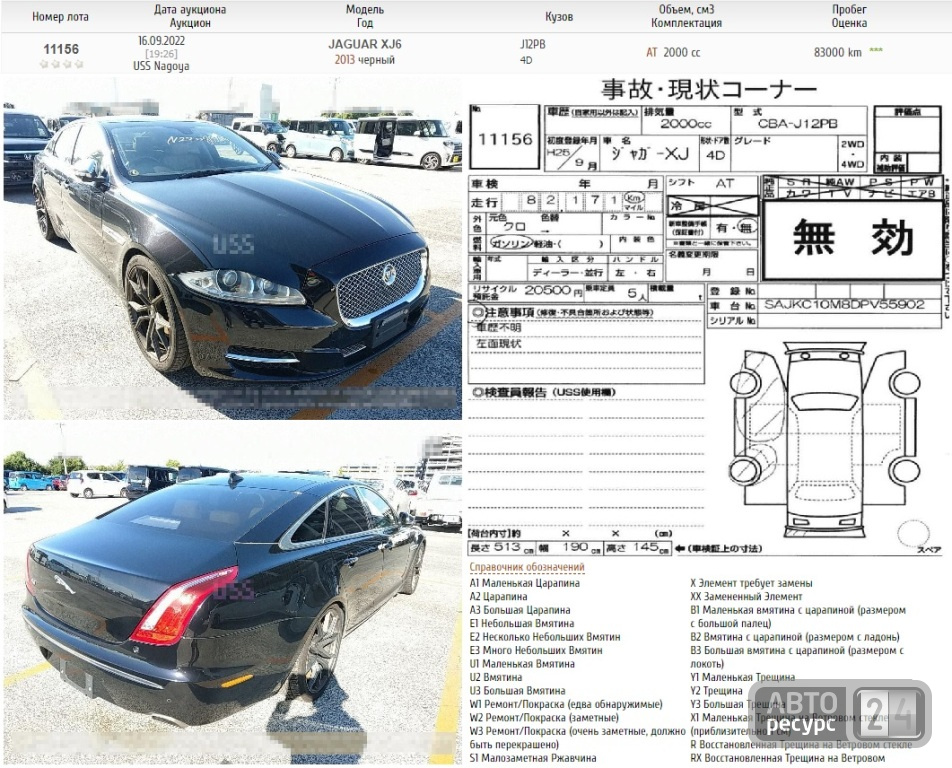Select the auction date 16.09.2022
Image resolution: width=952 pixels, height=768 pixels.
pyautogui.click(x=161, y=41)
